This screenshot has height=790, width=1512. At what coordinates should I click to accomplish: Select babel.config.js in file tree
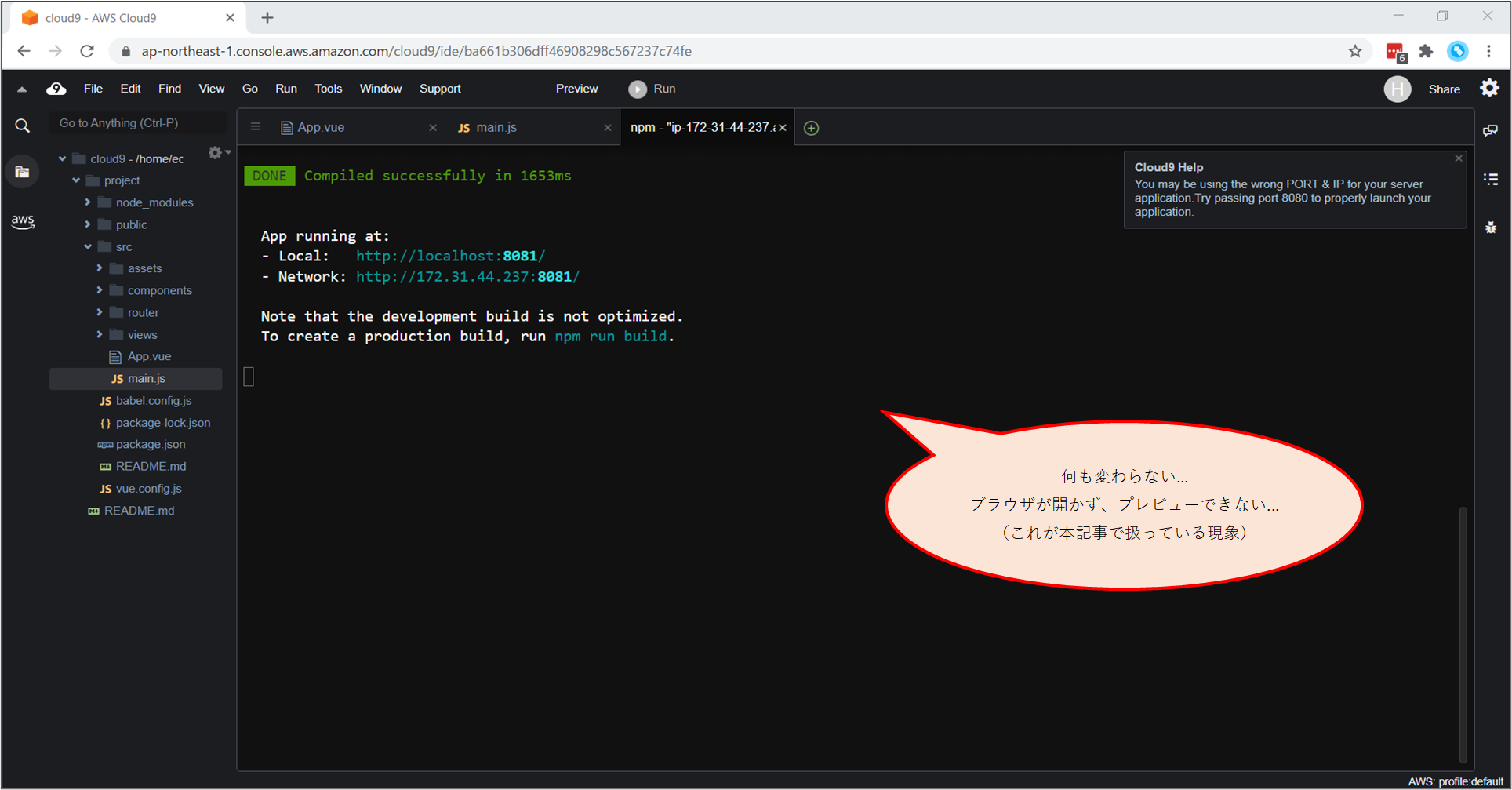coord(154,401)
